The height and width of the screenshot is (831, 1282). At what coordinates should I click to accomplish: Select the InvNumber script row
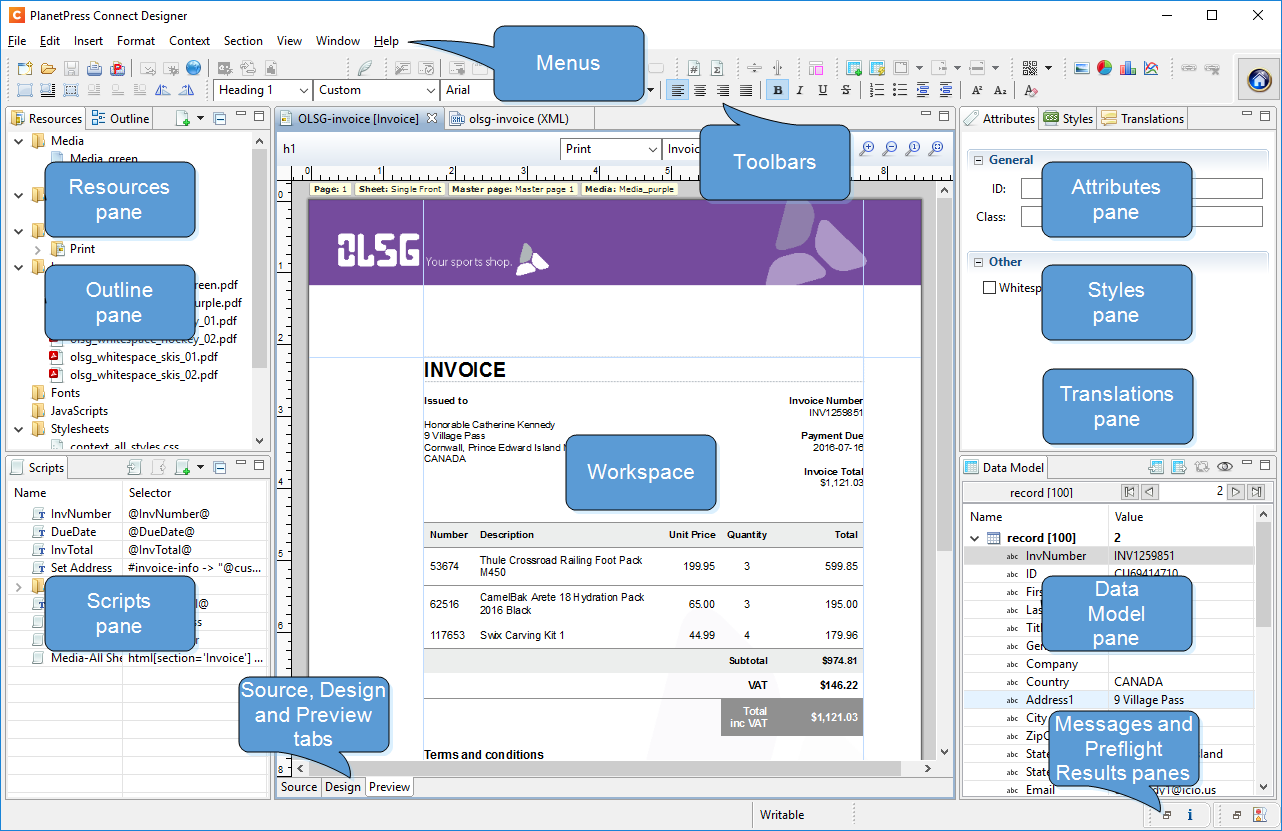pyautogui.click(x=138, y=514)
